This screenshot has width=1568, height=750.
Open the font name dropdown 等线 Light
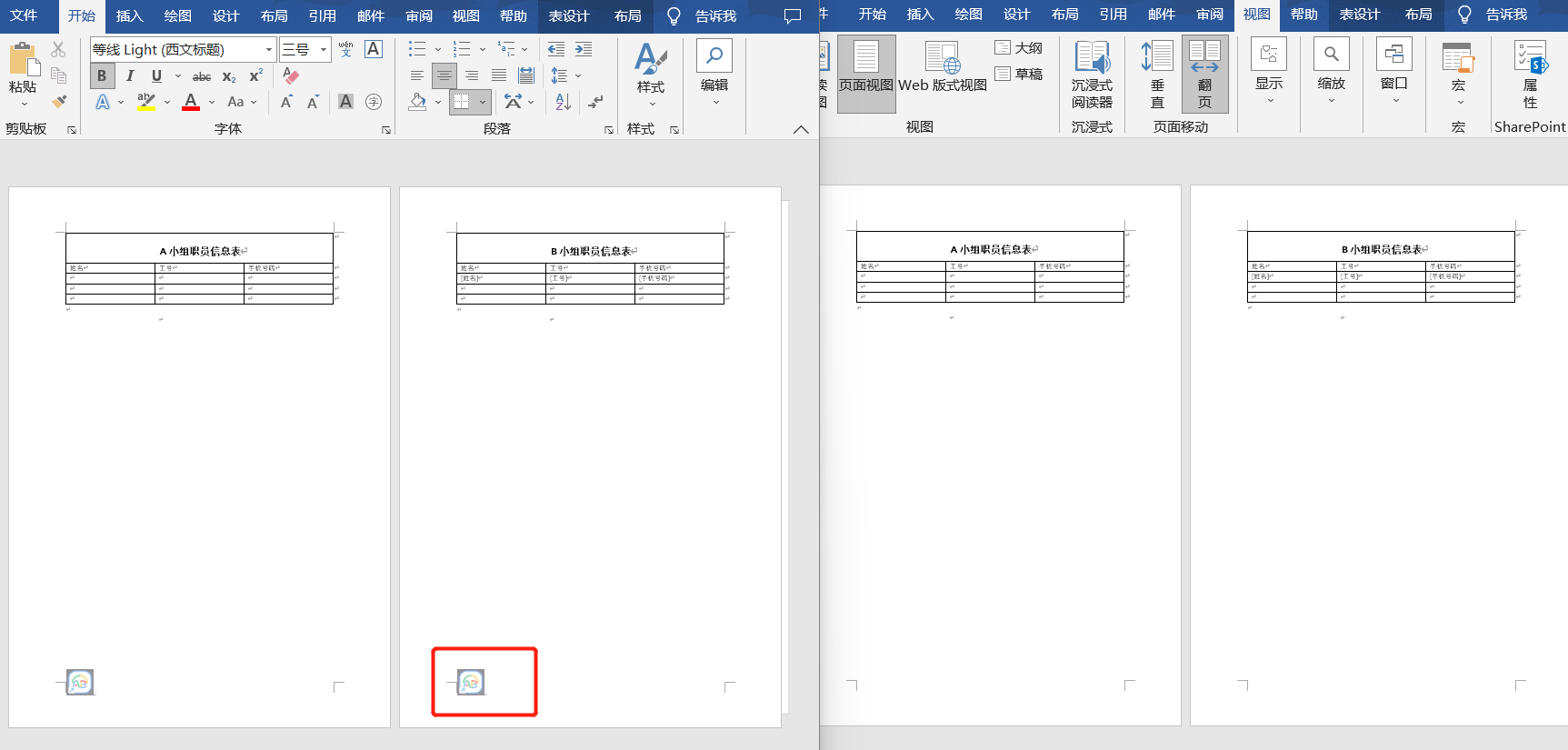click(269, 49)
